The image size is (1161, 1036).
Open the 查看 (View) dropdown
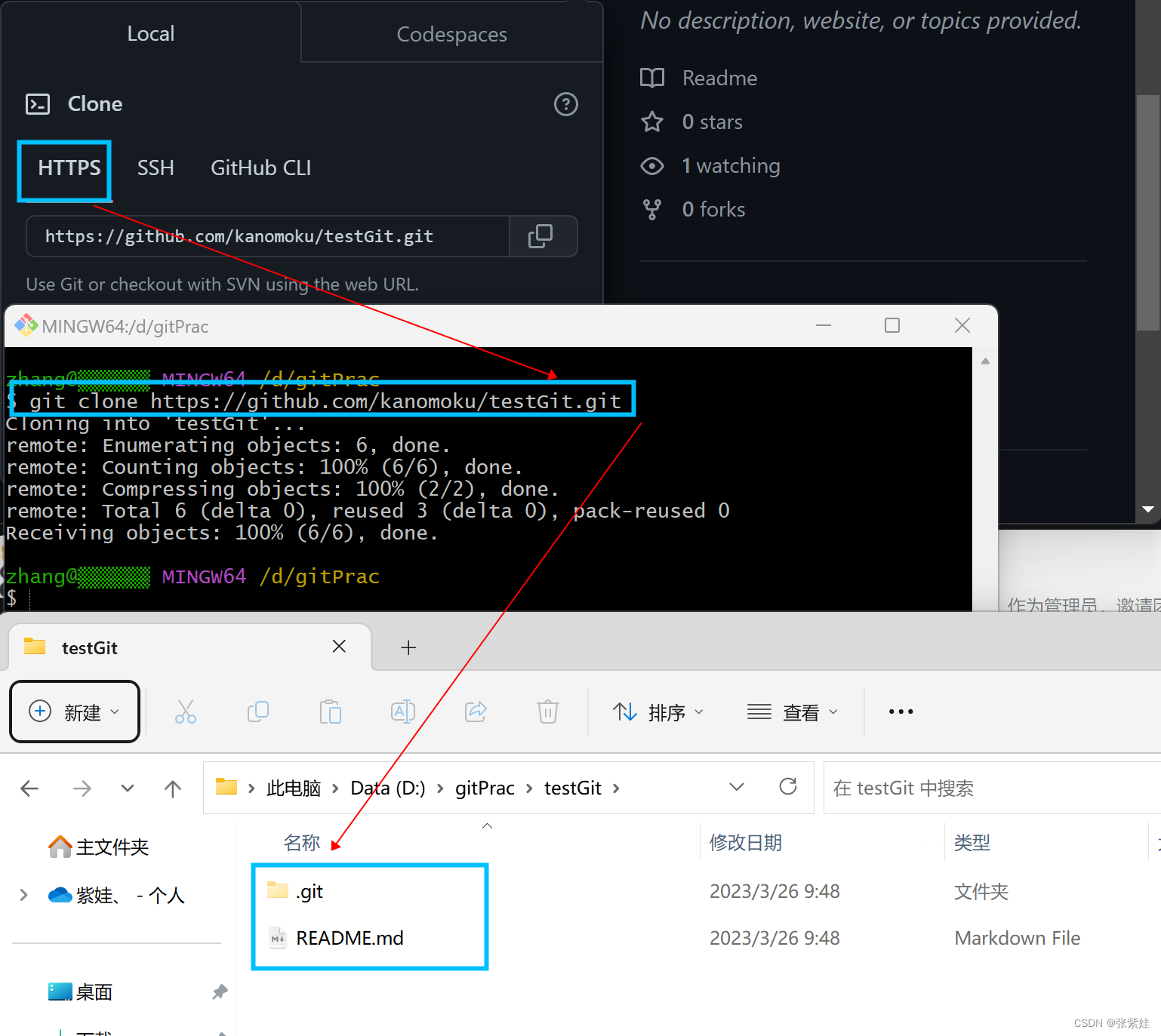click(793, 712)
